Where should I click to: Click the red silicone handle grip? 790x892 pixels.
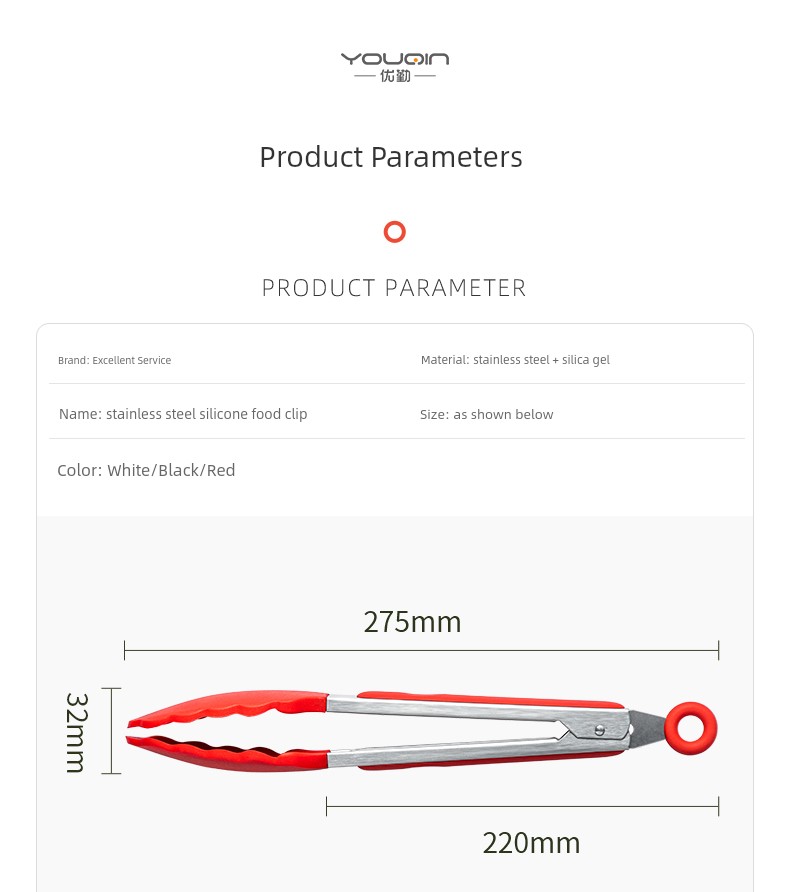[480, 697]
